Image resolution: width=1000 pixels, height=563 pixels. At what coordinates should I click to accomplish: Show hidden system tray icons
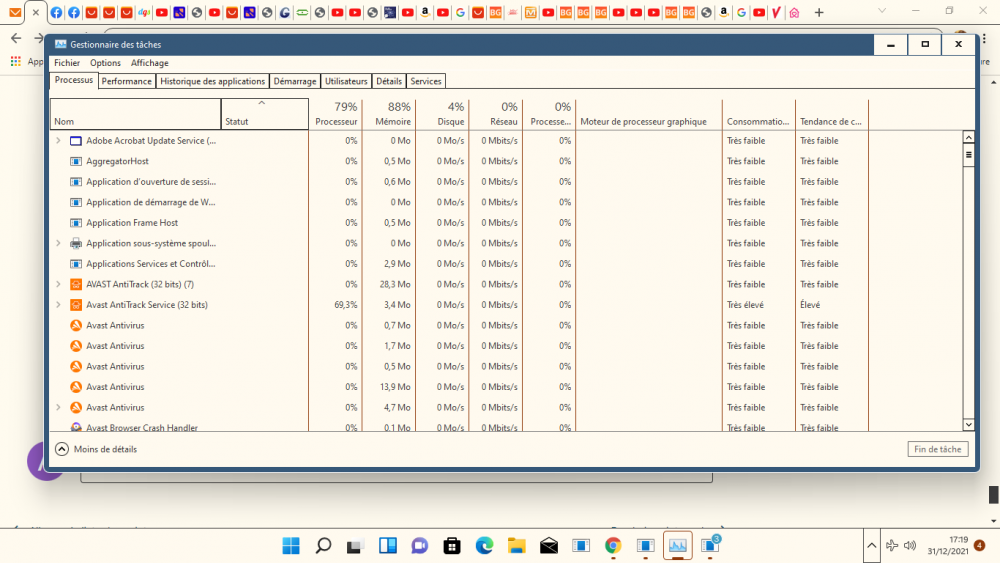click(871, 546)
